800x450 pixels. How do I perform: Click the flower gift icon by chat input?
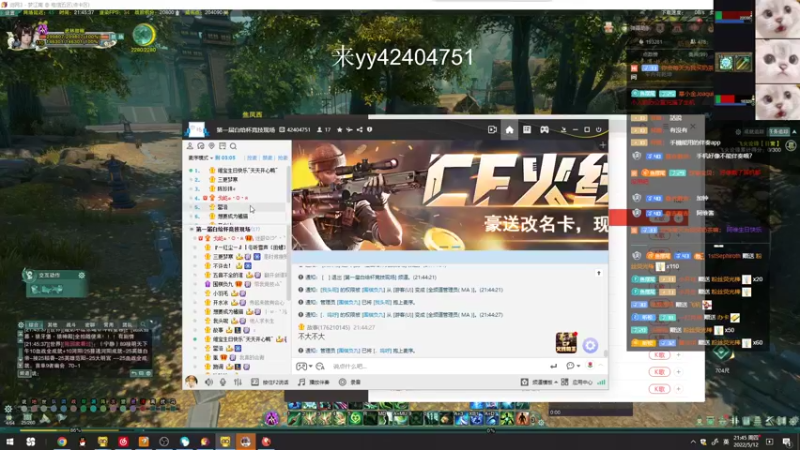(590, 365)
